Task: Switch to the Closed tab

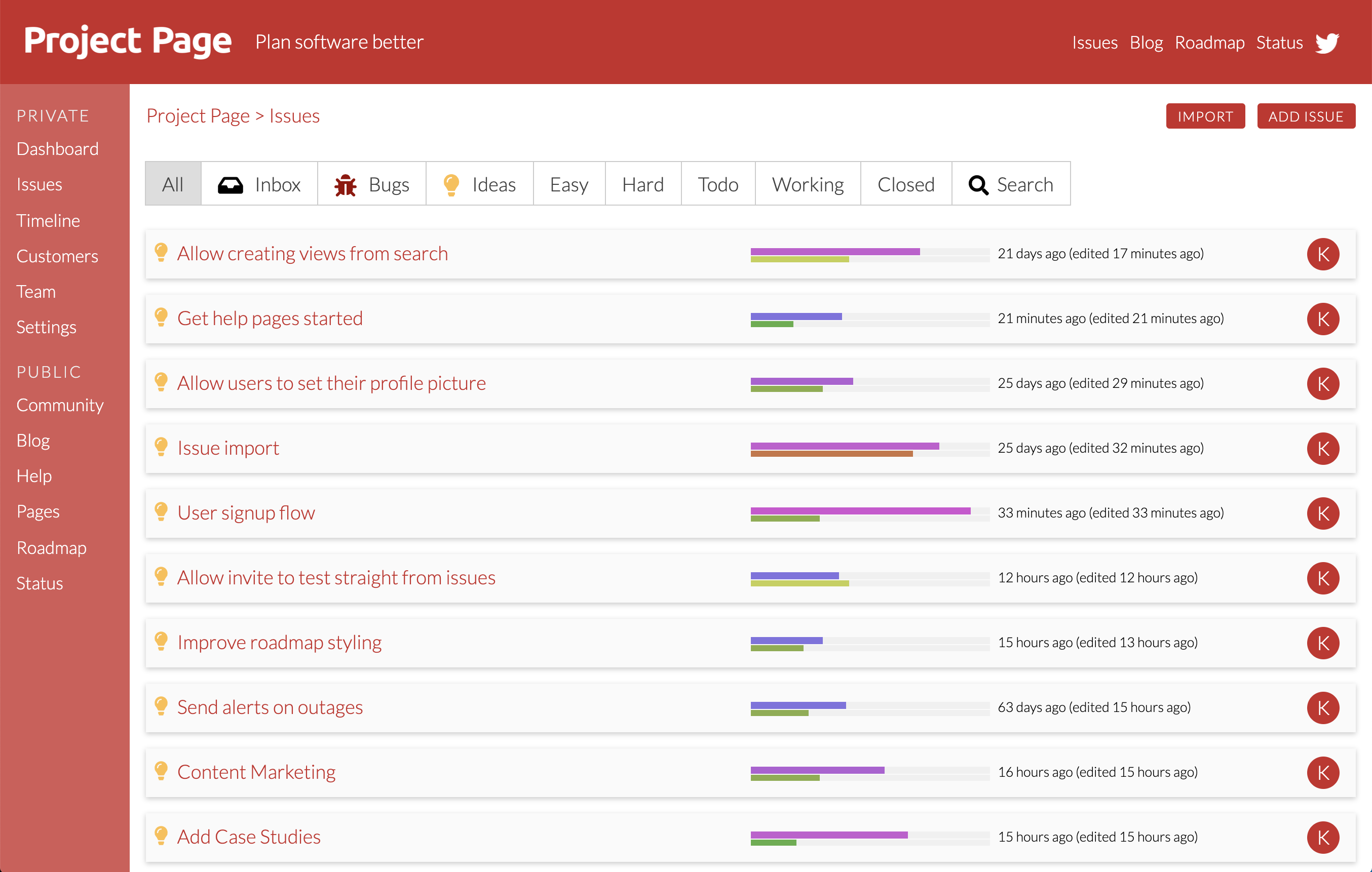Action: tap(906, 184)
